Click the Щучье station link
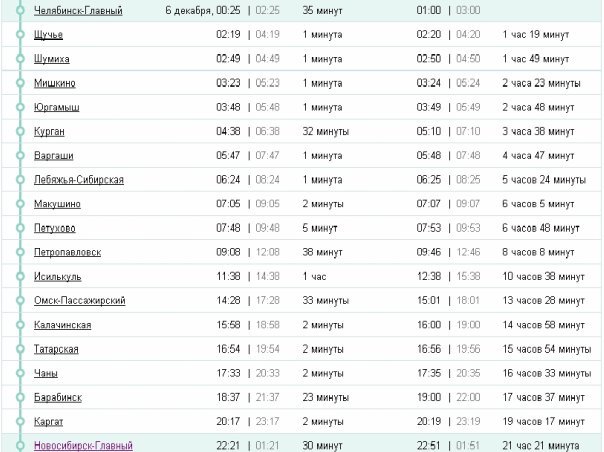Image resolution: width=604 pixels, height=452 pixels. coord(50,35)
